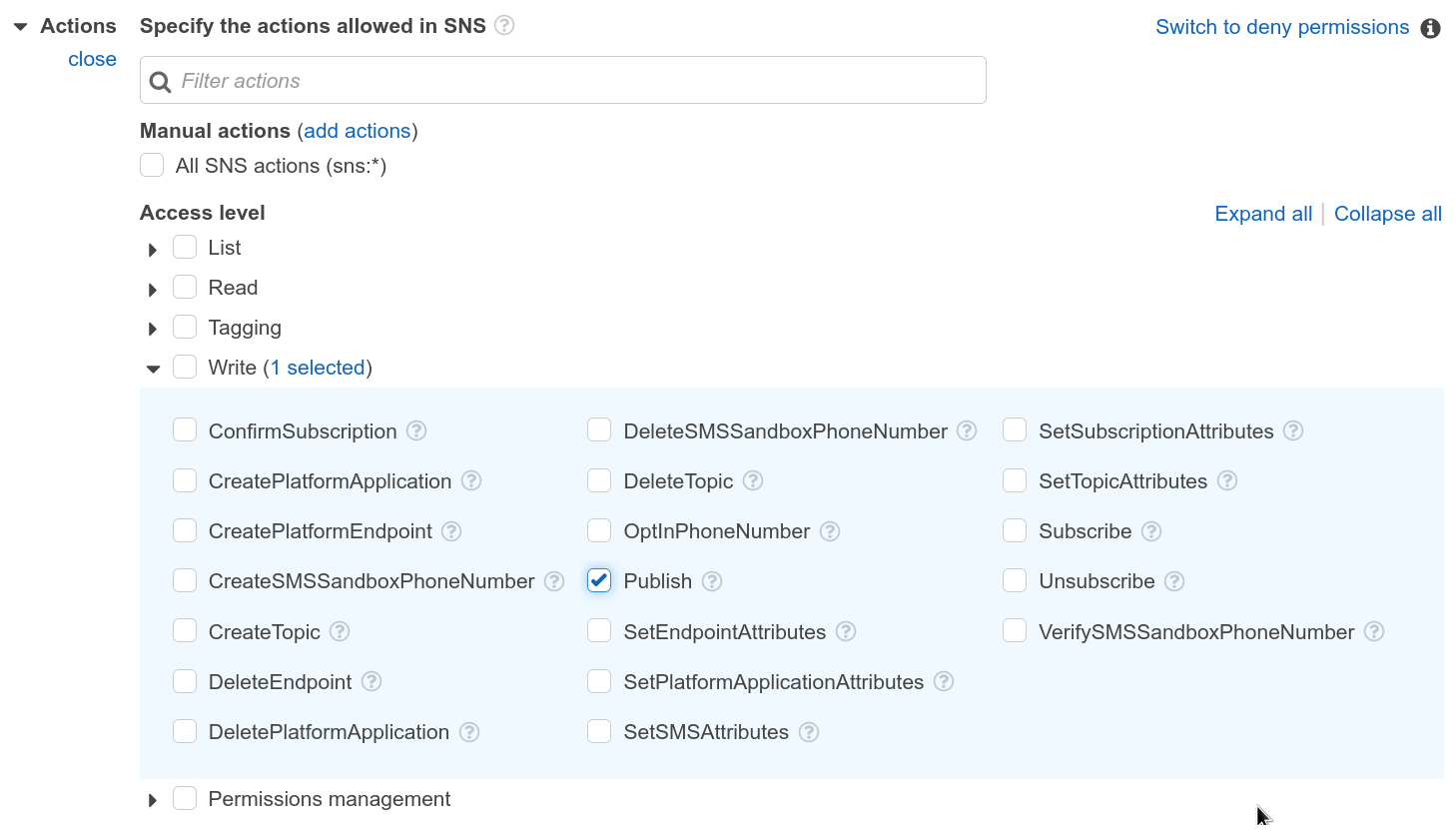Show help for DeletePlatformApplication
1456x830 pixels.
tap(469, 732)
